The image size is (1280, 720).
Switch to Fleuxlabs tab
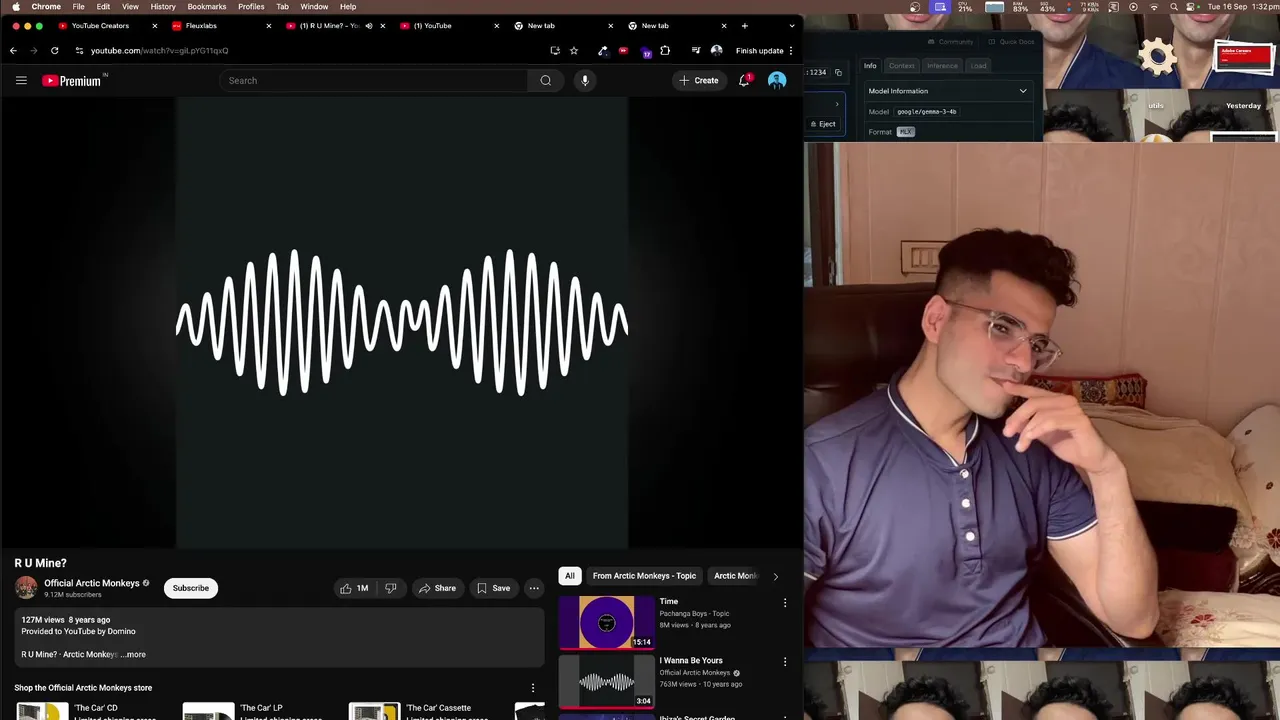(x=201, y=26)
